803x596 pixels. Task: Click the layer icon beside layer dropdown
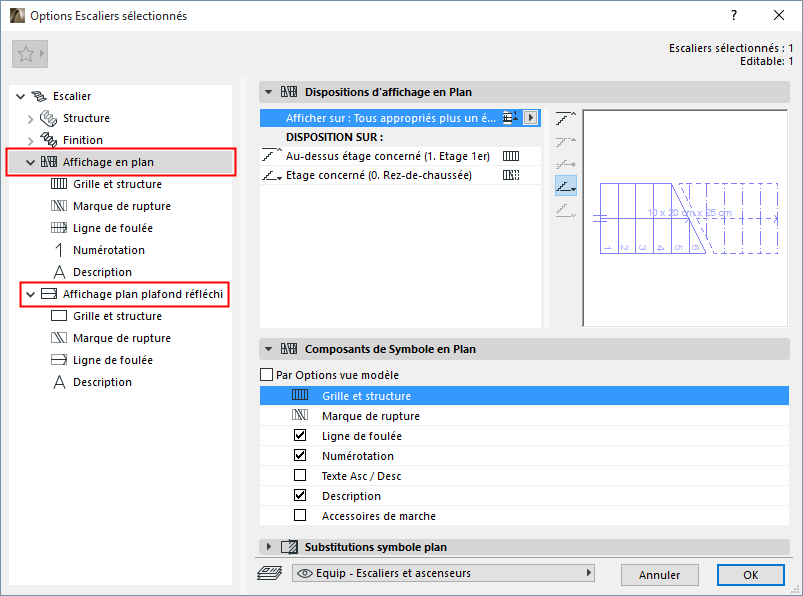click(x=269, y=573)
